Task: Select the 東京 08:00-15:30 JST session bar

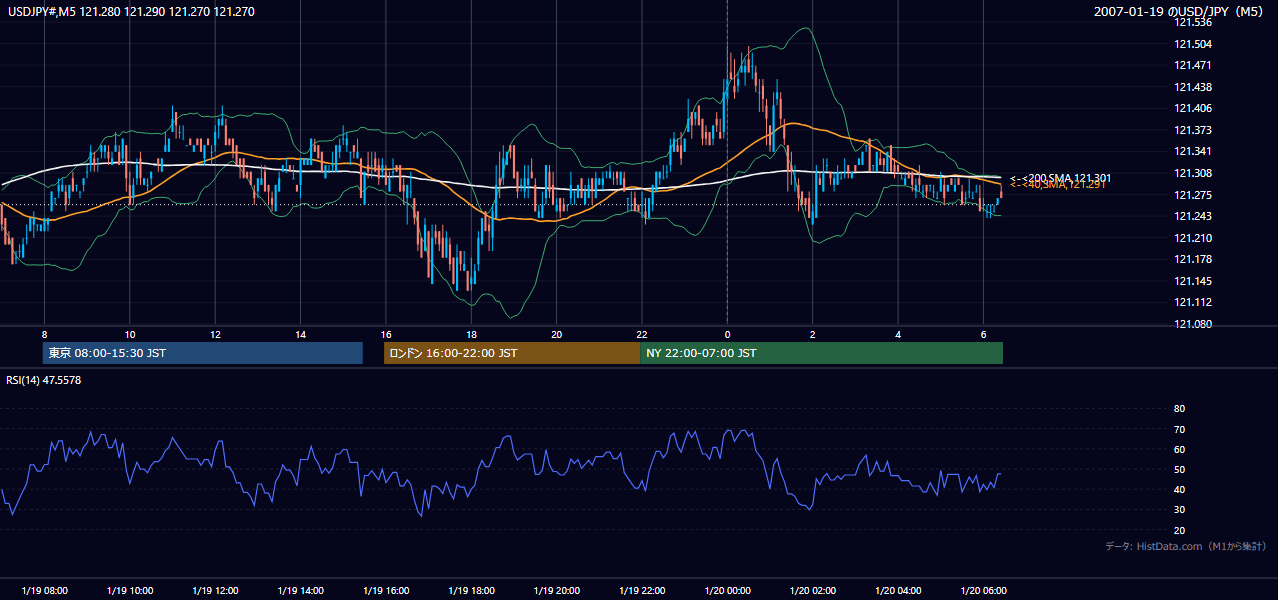Action: (203, 353)
